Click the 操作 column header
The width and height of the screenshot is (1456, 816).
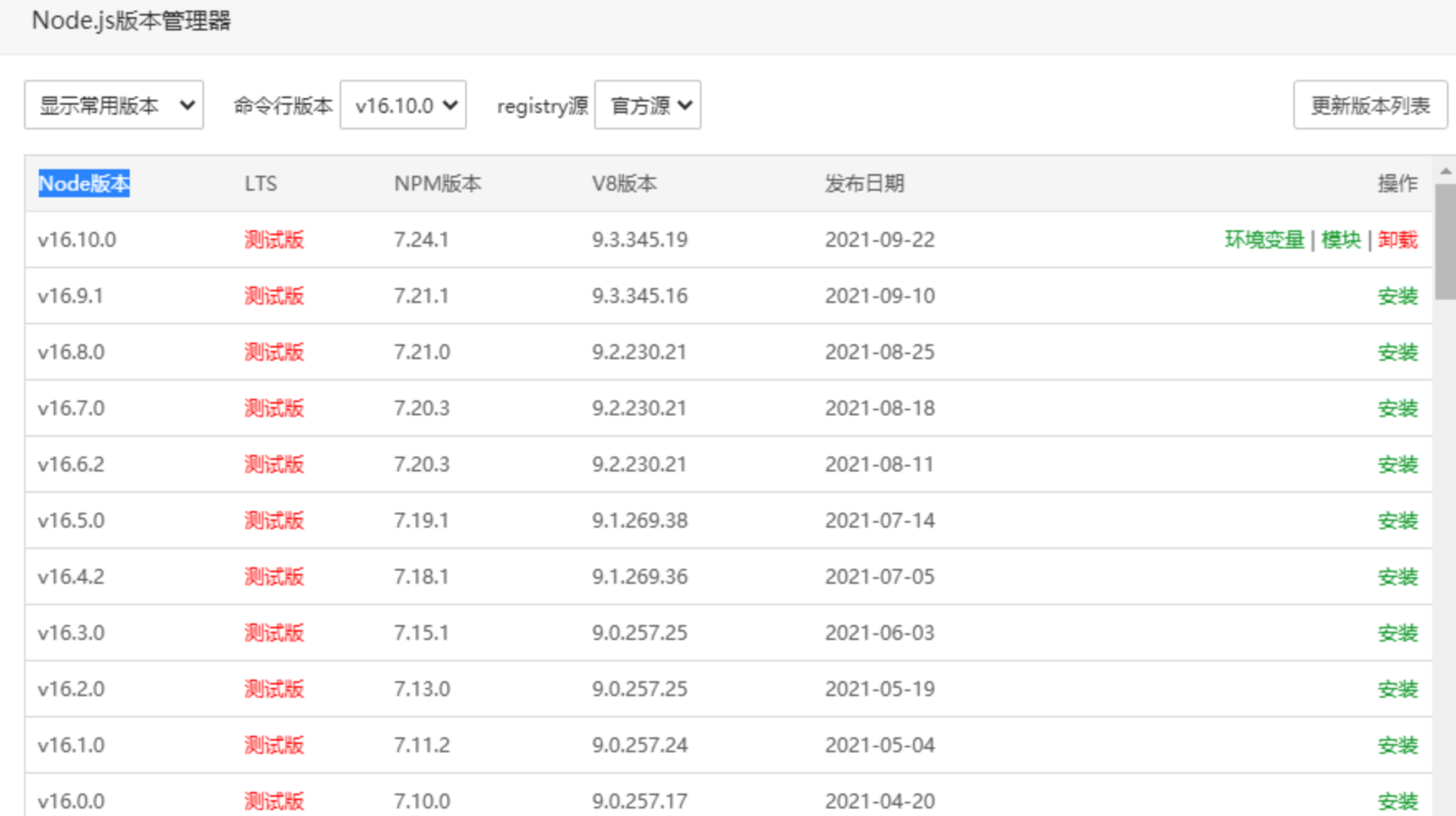pyautogui.click(x=1398, y=183)
